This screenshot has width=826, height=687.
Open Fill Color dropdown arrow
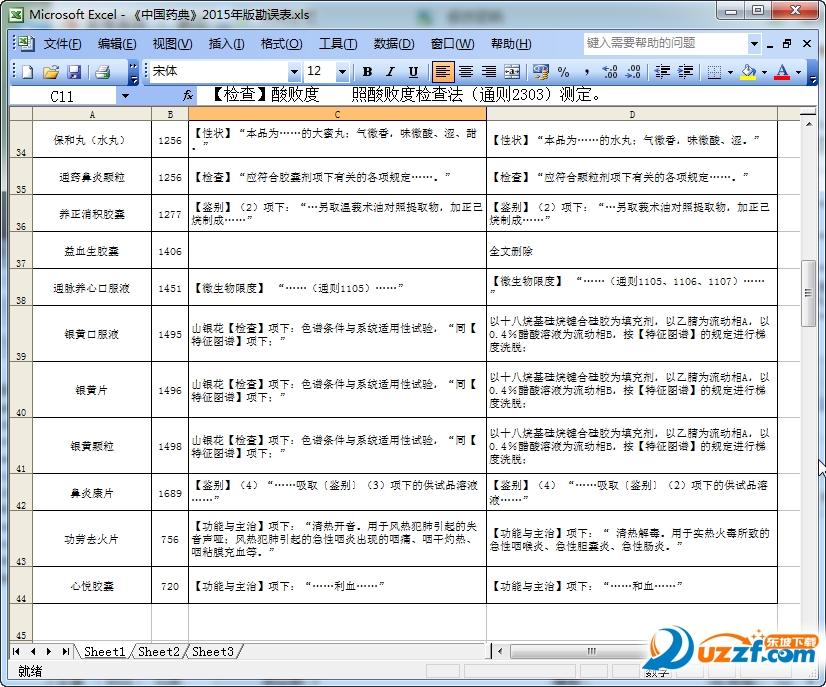point(764,72)
